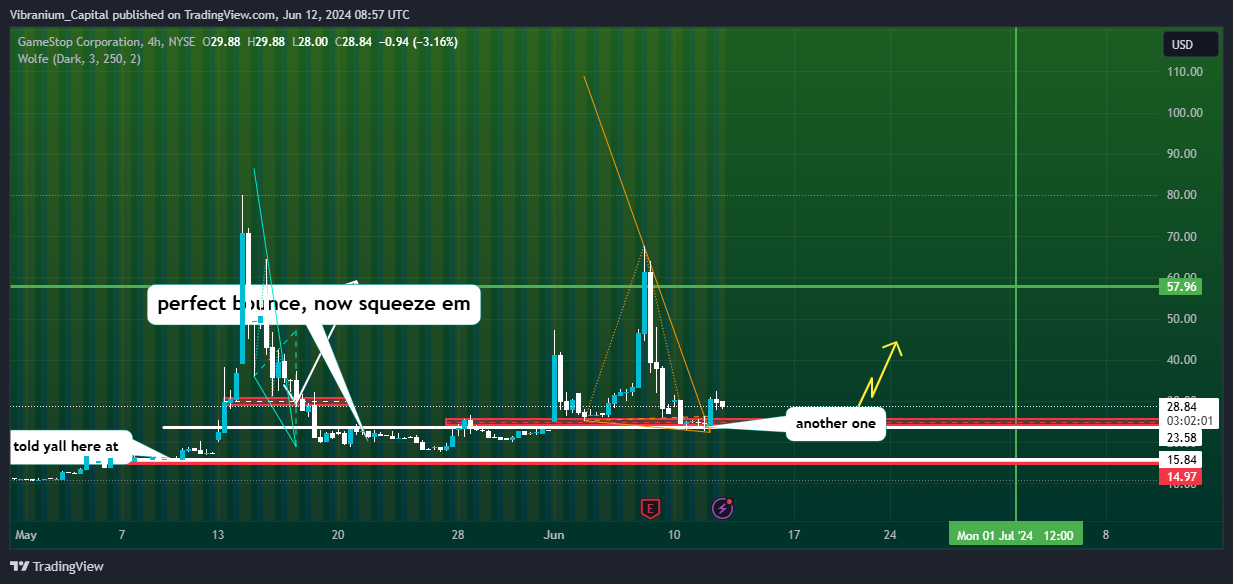Click the 24 date on time axis
The height and width of the screenshot is (584, 1233).
point(890,535)
